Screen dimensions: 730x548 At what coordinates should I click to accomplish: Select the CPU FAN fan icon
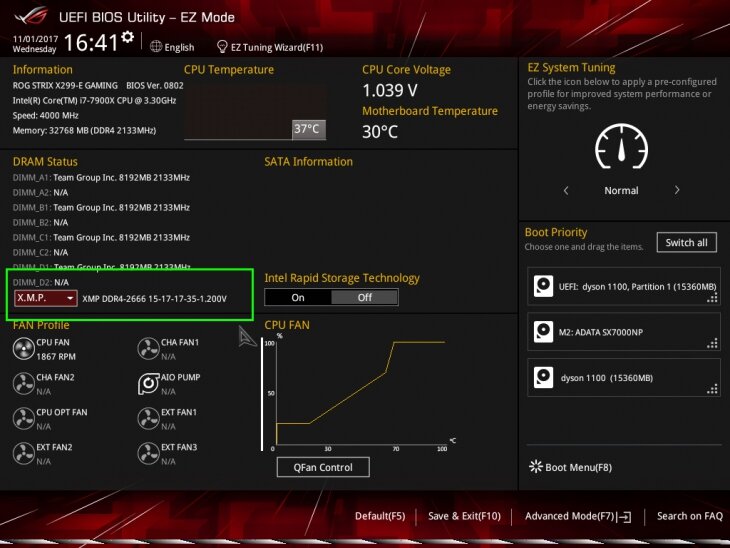[x=23, y=349]
